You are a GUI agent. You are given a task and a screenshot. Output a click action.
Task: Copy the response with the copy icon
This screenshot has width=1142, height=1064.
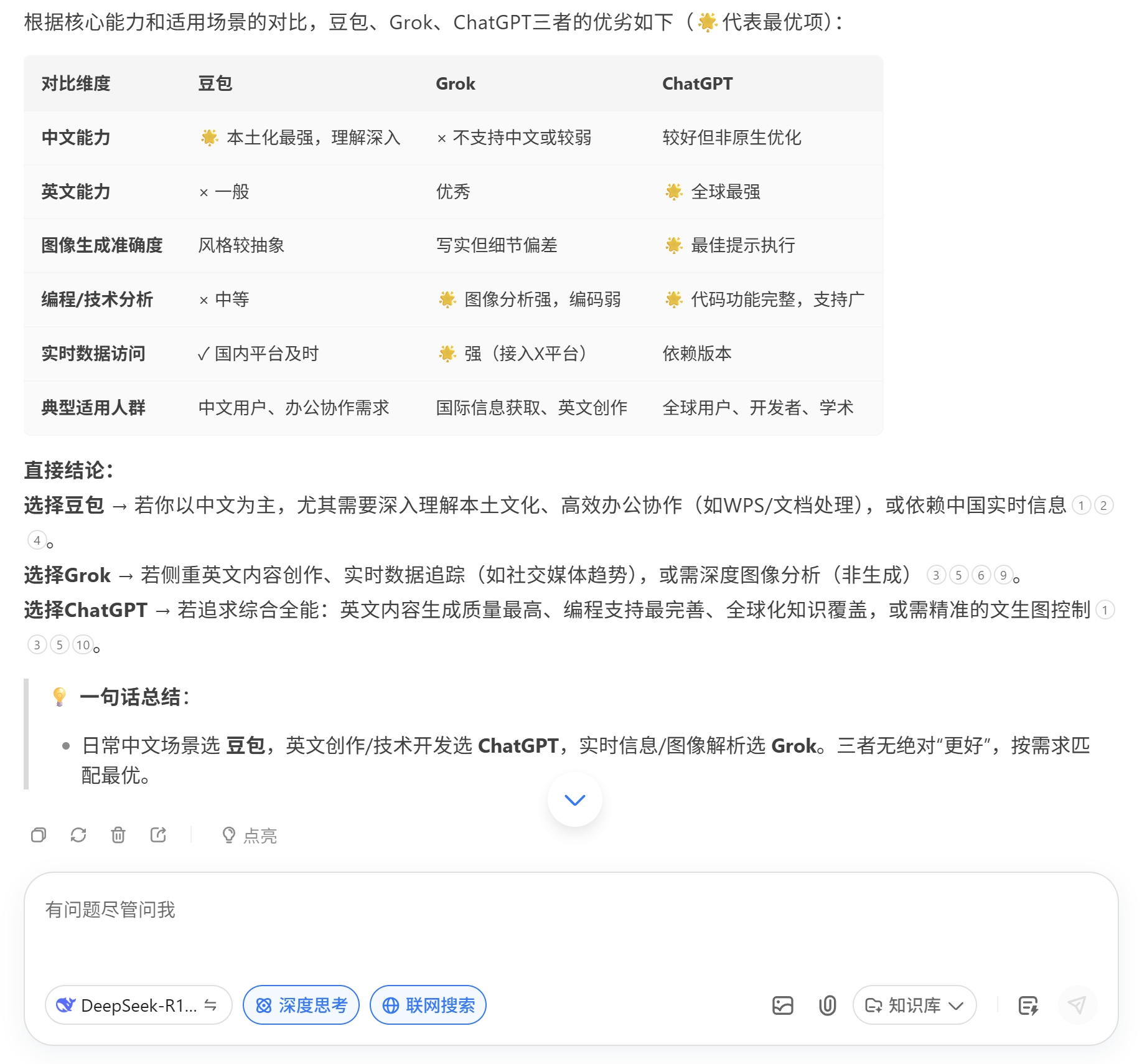click(x=39, y=835)
